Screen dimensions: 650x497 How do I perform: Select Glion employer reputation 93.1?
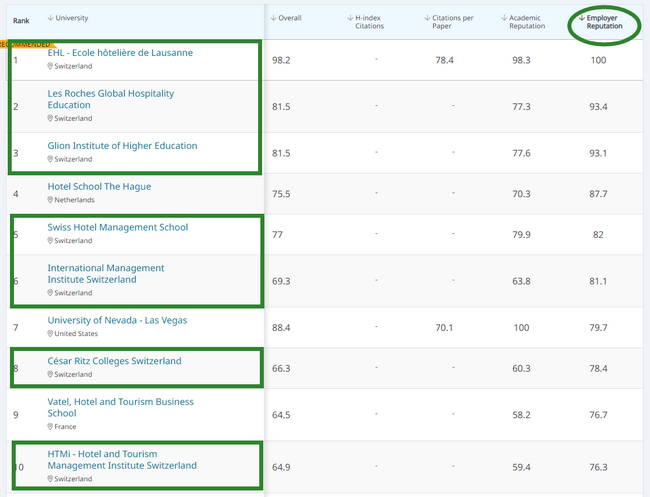[x=598, y=153]
